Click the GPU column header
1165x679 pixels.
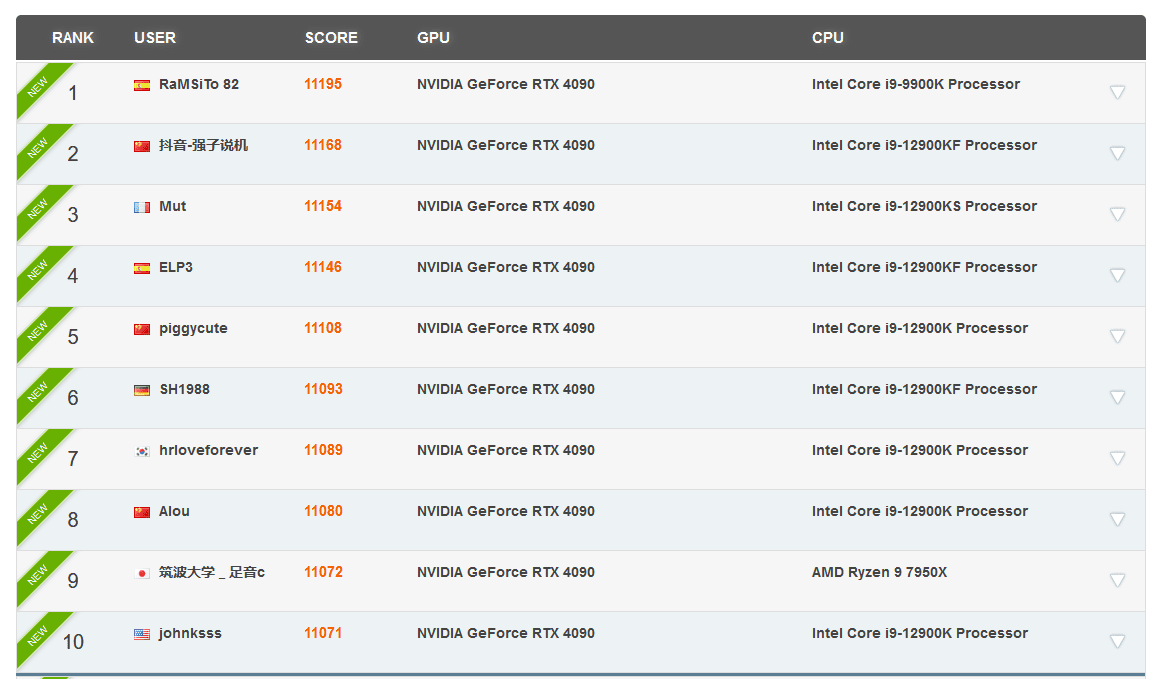[433, 38]
